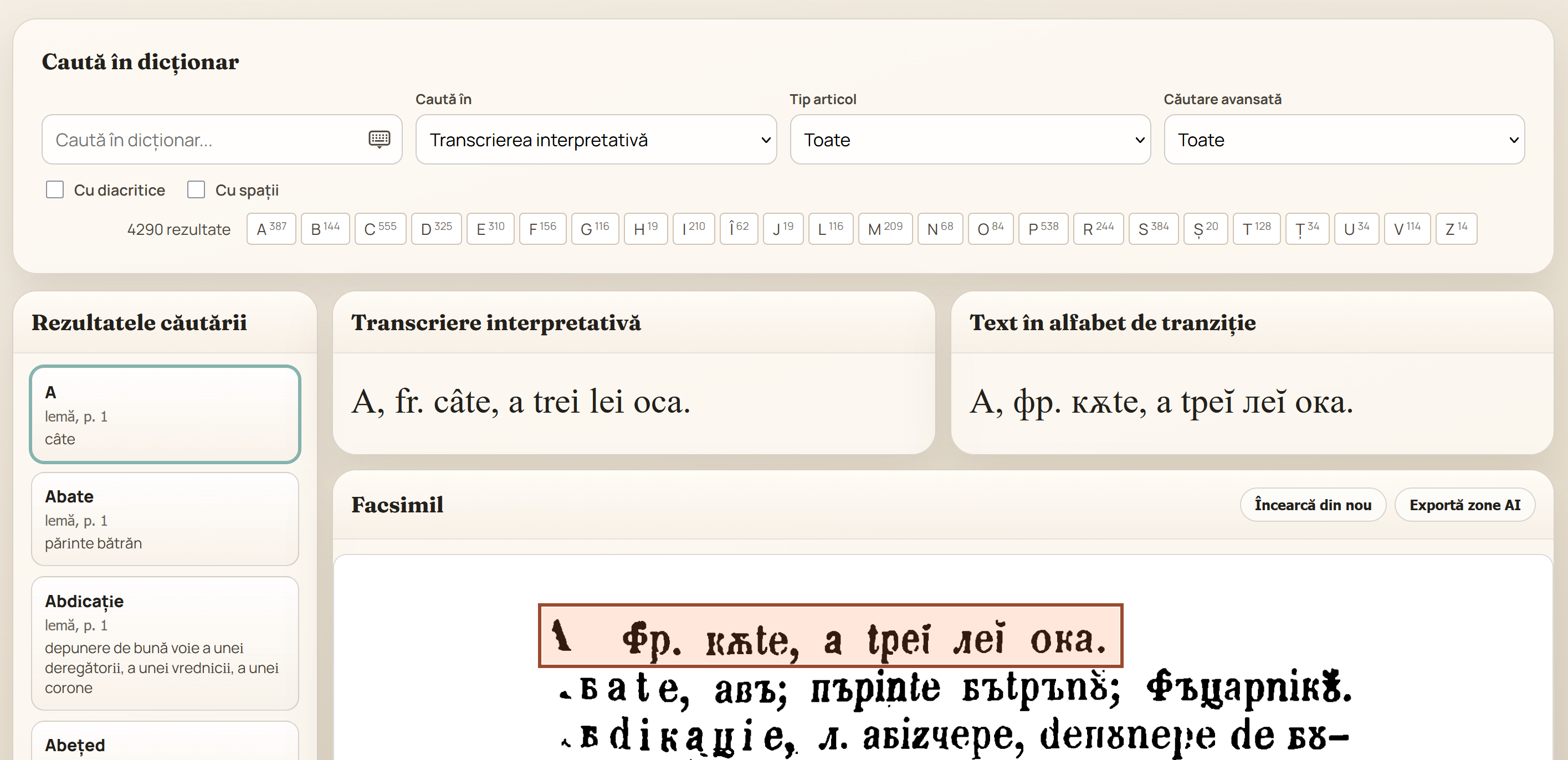The width and height of the screenshot is (1568, 760).
Task: Show entries starting with M 209
Action: click(885, 229)
